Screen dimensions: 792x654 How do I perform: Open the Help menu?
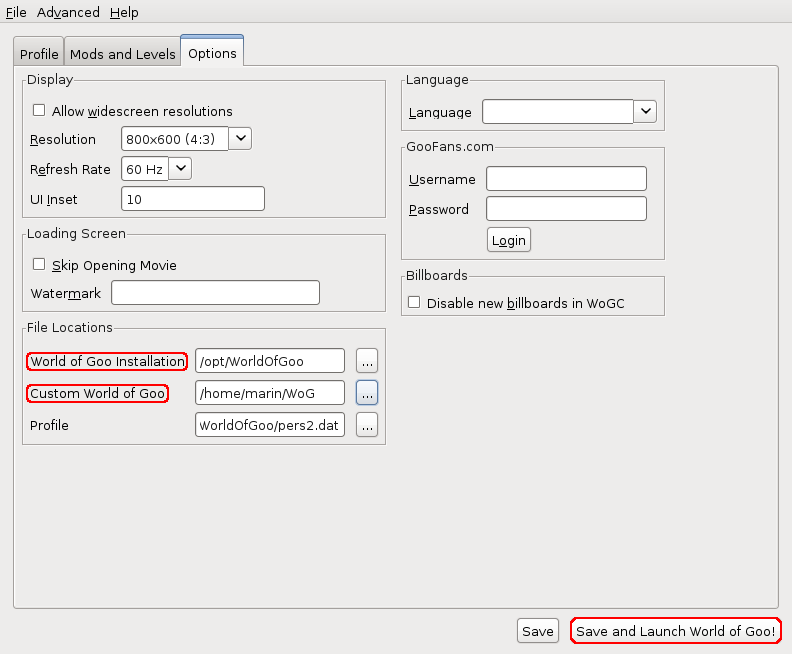click(x=124, y=13)
